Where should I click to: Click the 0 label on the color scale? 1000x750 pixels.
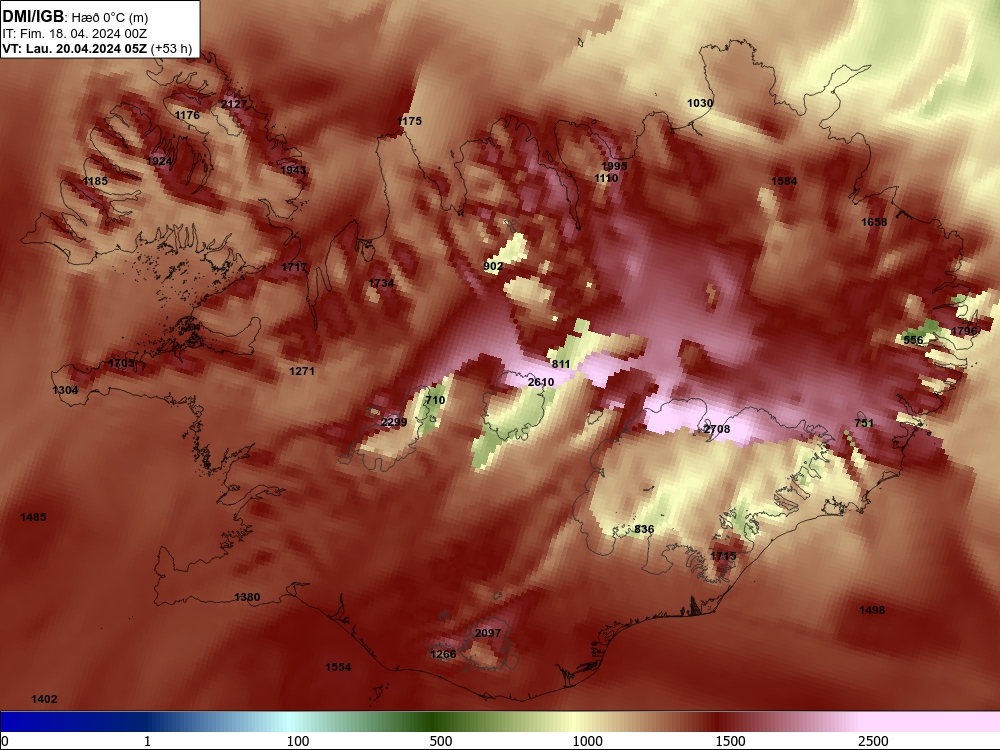tap(5, 741)
